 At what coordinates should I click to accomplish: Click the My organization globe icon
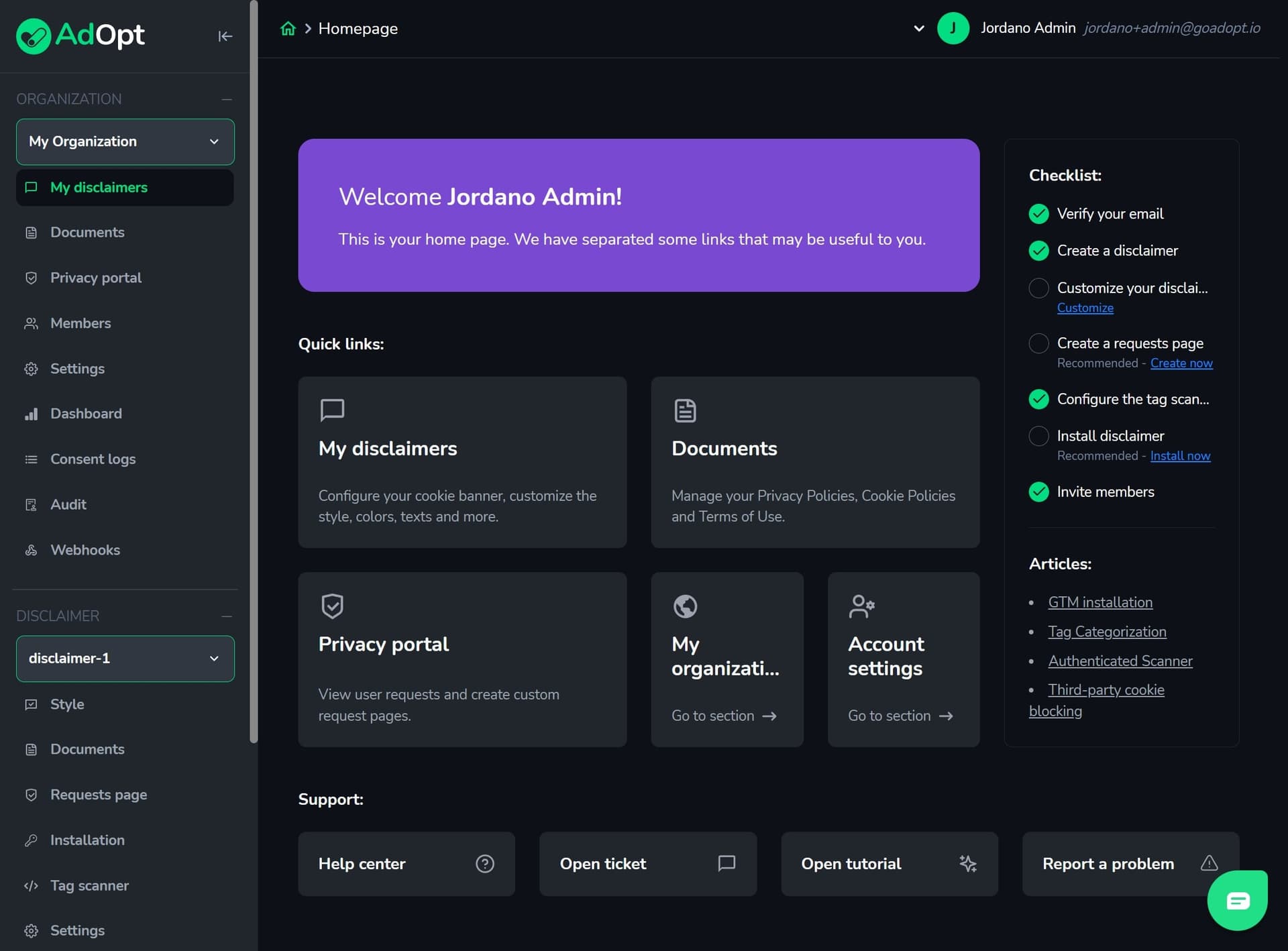coord(685,606)
